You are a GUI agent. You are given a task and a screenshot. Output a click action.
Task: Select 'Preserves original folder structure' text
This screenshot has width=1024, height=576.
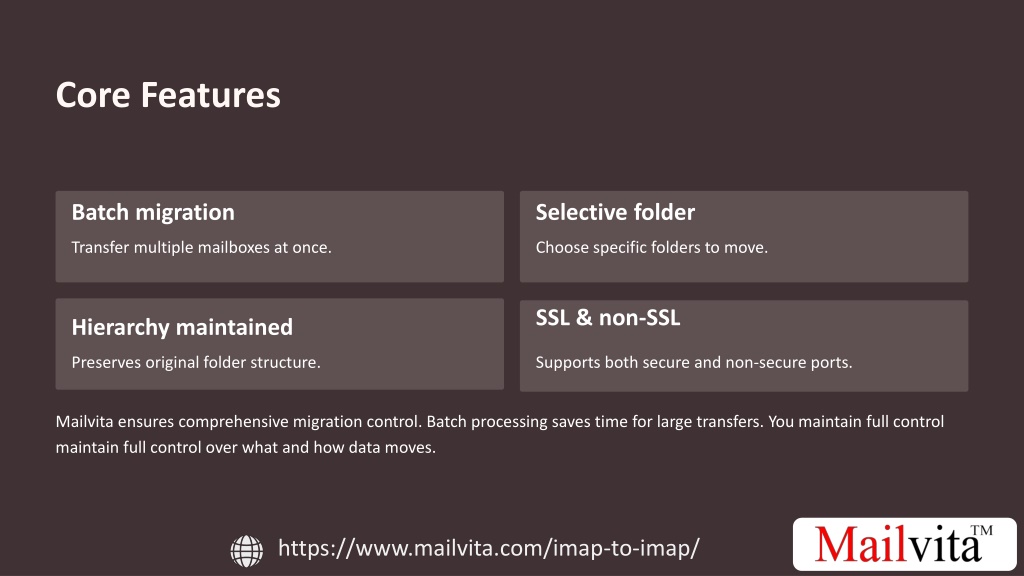196,362
